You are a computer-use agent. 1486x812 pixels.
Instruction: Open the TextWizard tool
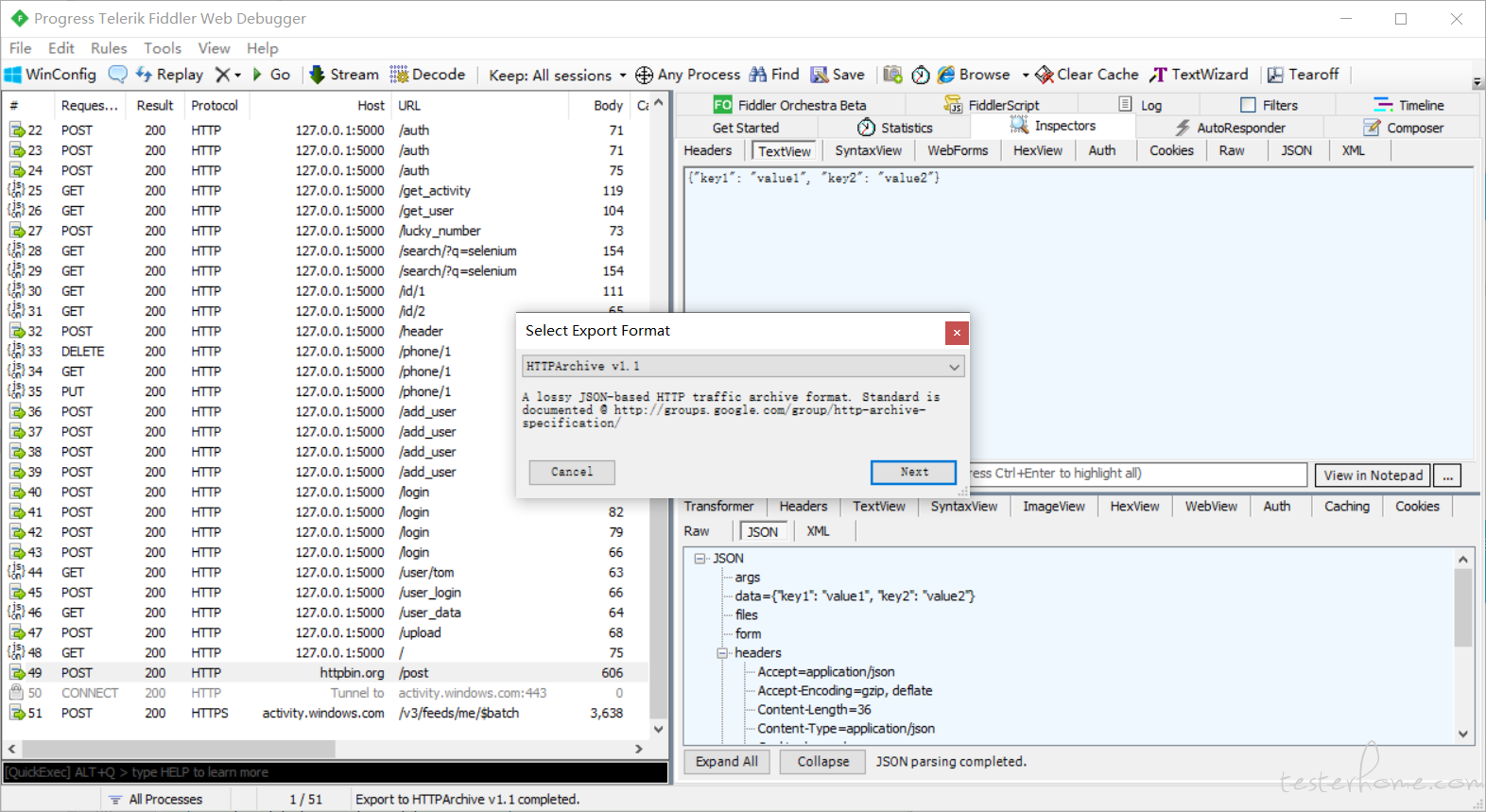click(x=1199, y=75)
